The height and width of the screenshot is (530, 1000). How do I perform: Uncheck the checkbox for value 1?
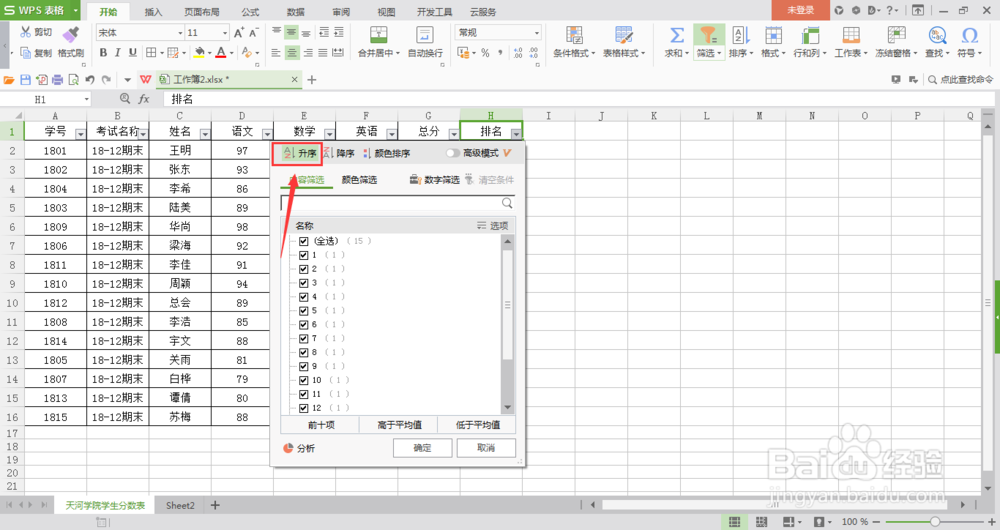click(x=304, y=255)
